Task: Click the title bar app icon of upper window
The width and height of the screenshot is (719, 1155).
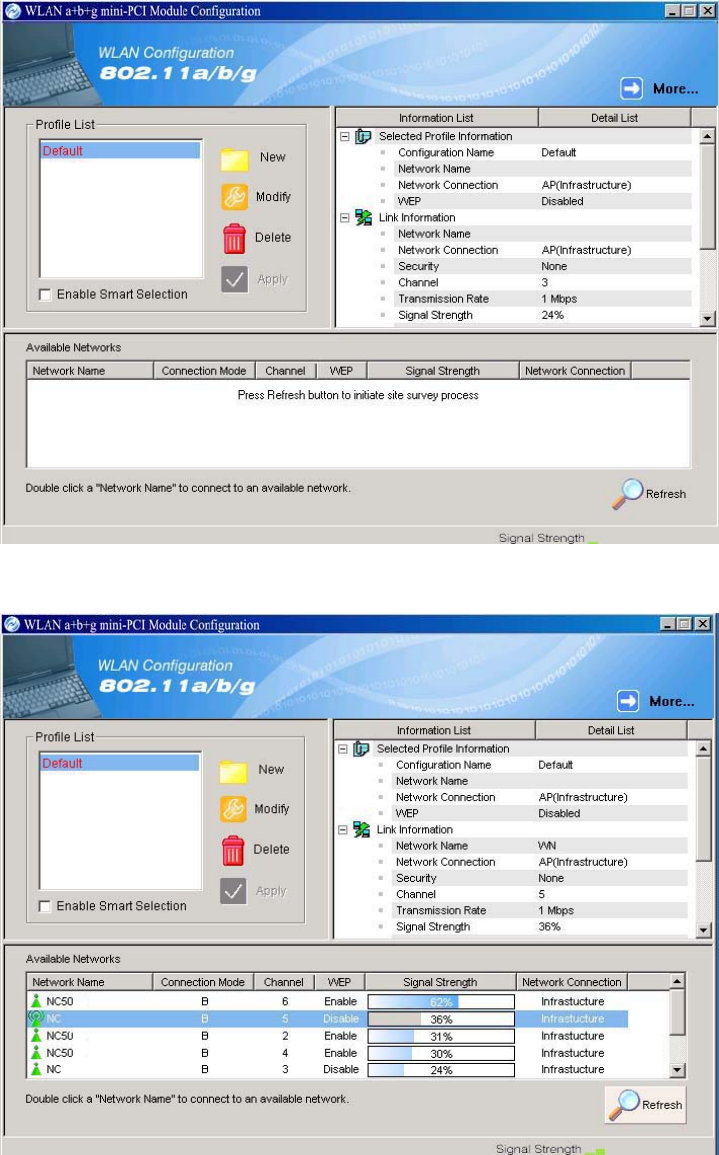Action: pos(12,11)
